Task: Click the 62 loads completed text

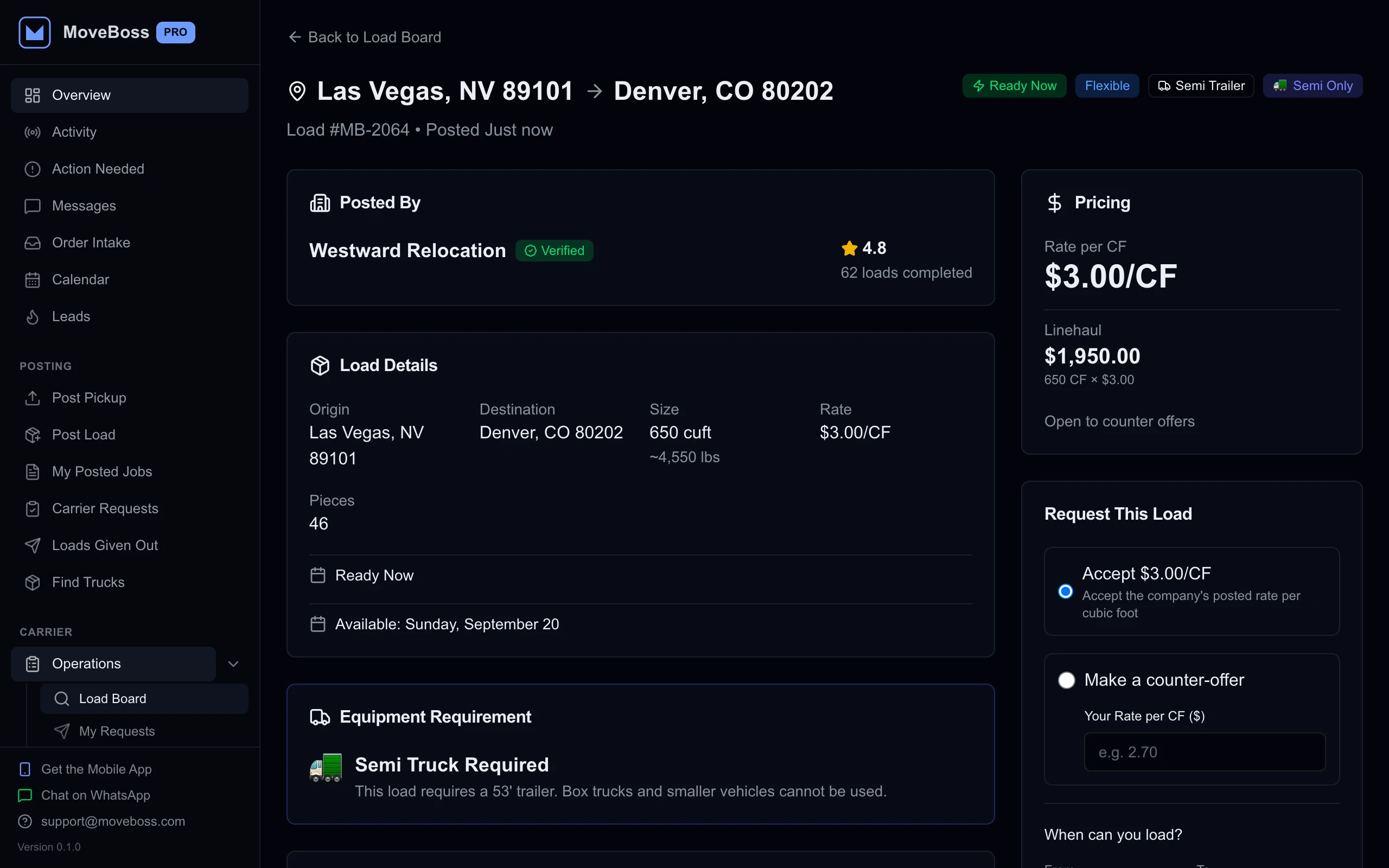Action: (x=906, y=273)
